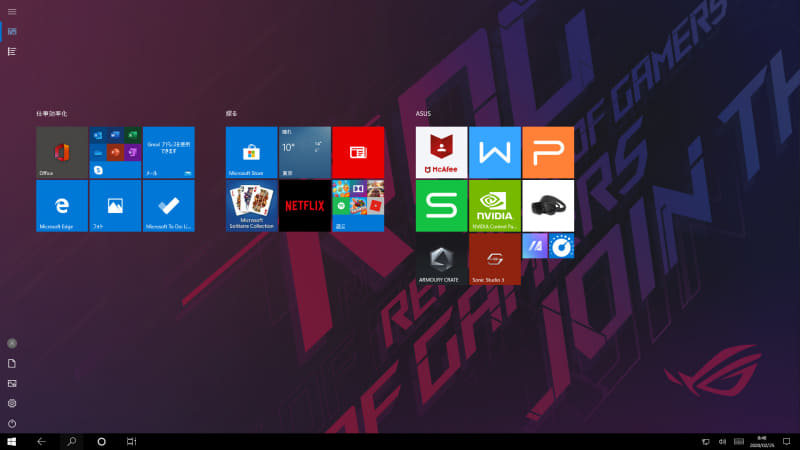Launch Microsoft Solitaire Collection tile
Viewport: 800px width, 450px height.
(x=252, y=206)
